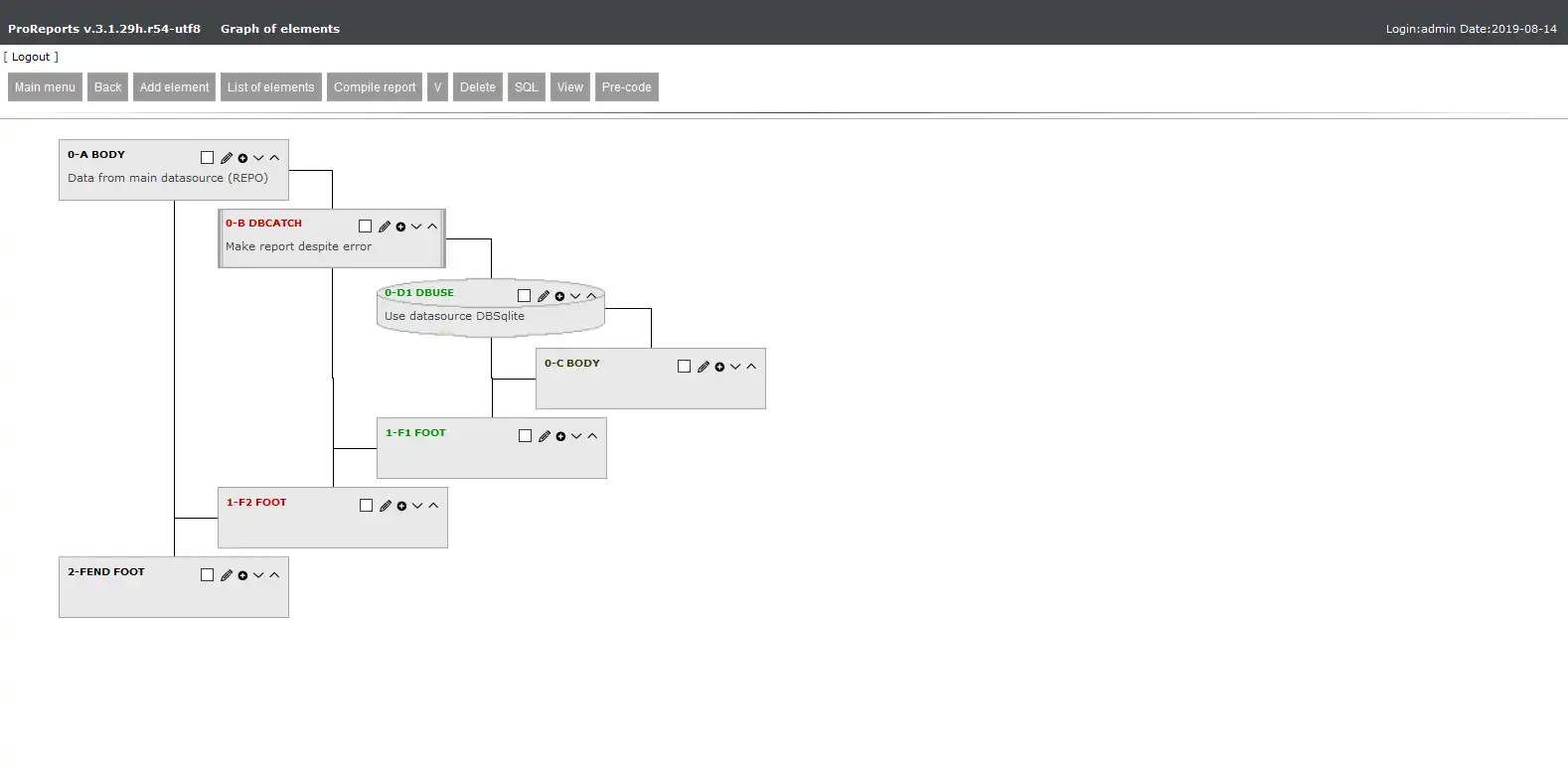The height and width of the screenshot is (770, 1568).
Task: Select the 0-C BODY checkbox
Action: tap(684, 367)
